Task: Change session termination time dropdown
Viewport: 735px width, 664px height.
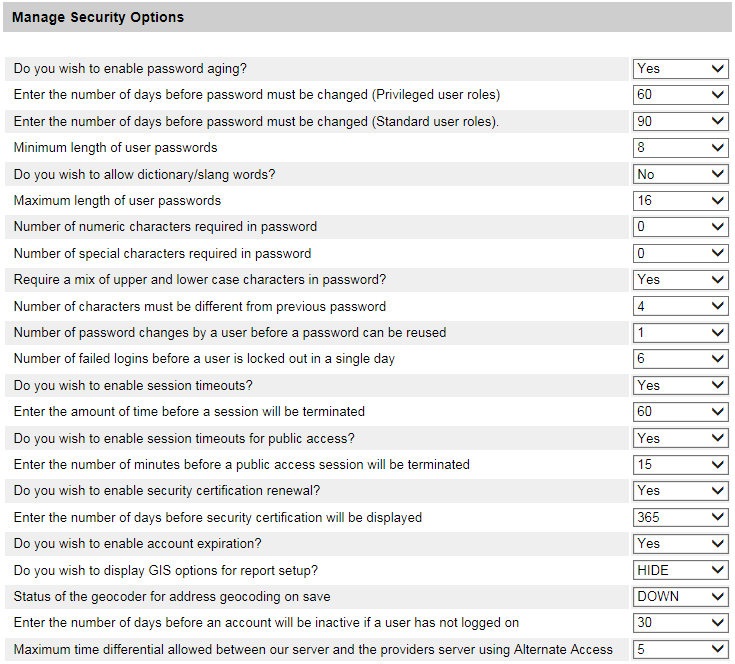Action: (x=681, y=411)
